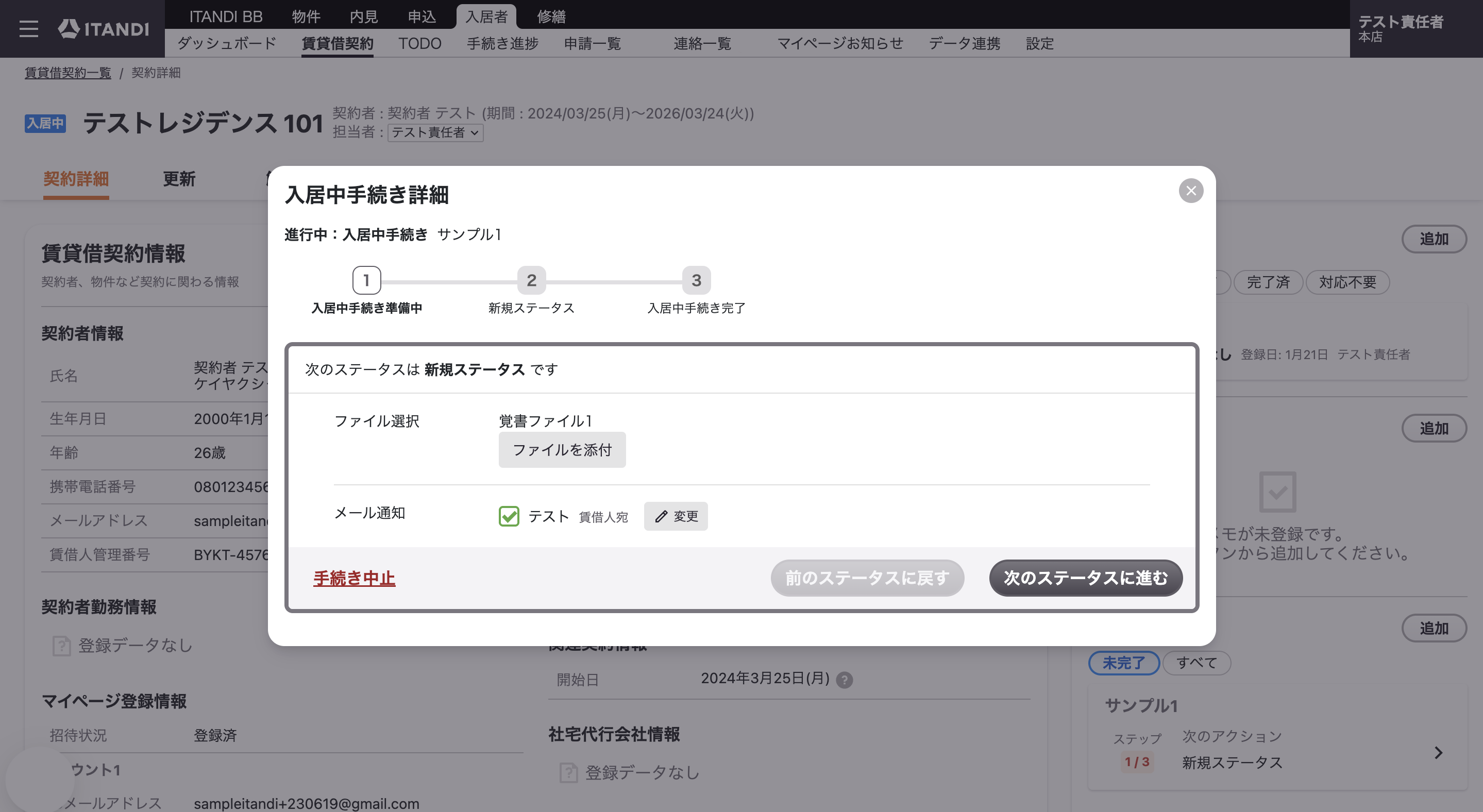Viewport: 1483px width, 812px height.
Task: Click the 26歳 age value
Action: pos(210,453)
